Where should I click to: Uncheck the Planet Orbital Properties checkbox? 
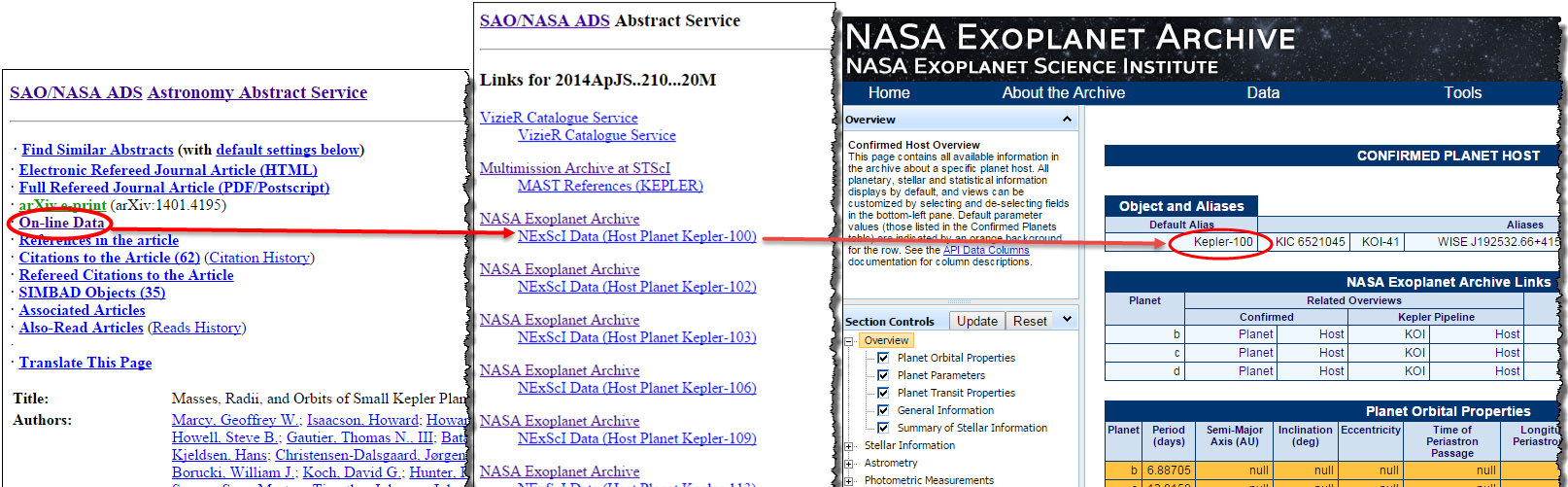[x=883, y=358]
